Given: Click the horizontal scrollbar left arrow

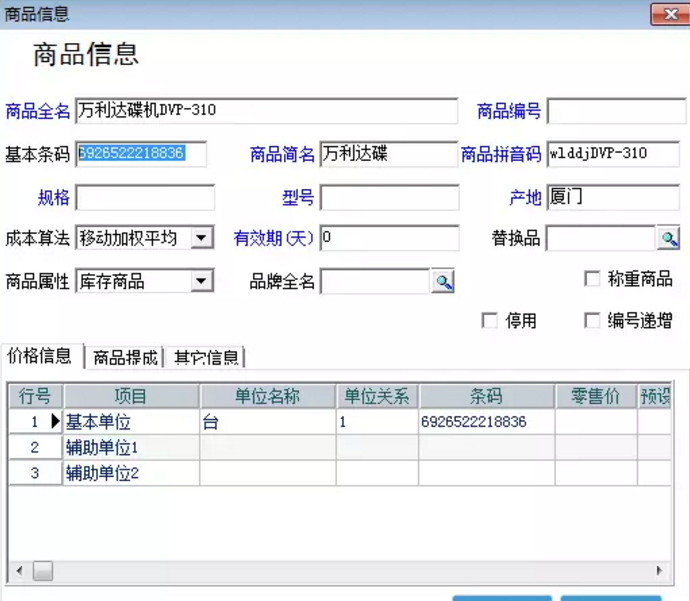Looking at the screenshot, I should point(19,571).
